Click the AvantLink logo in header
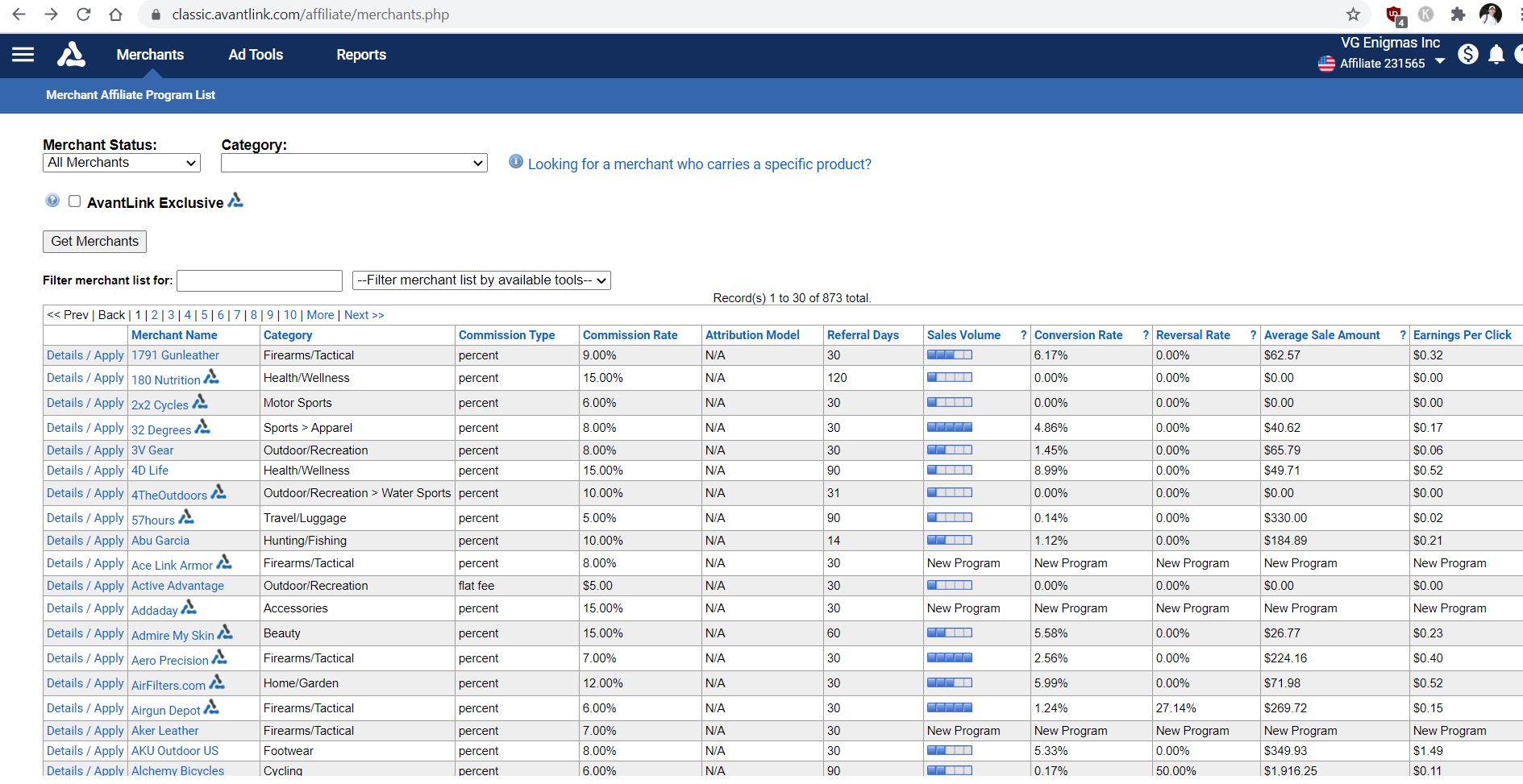The image size is (1523, 784). [x=71, y=54]
